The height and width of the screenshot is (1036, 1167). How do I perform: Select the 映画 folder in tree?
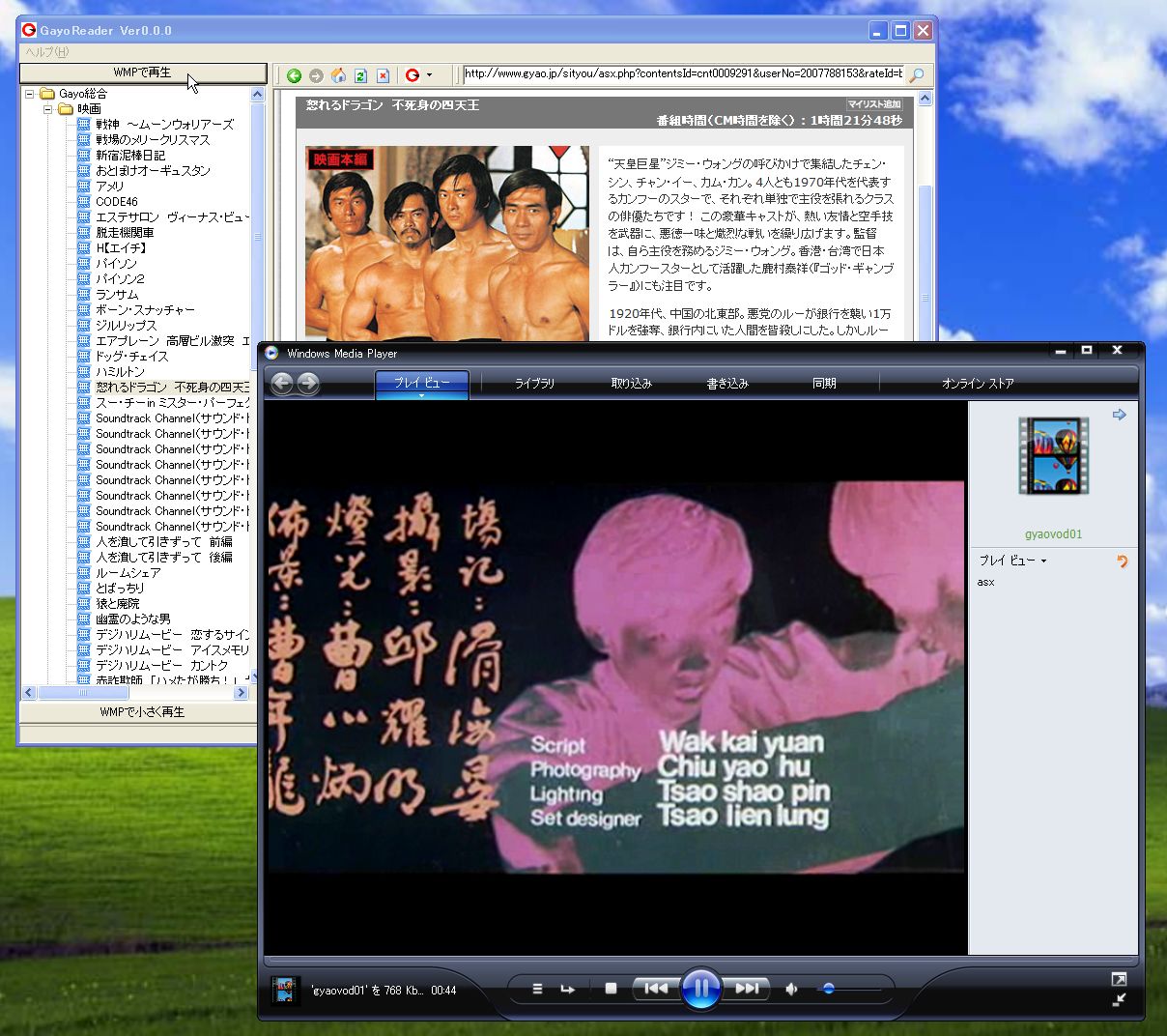point(89,109)
